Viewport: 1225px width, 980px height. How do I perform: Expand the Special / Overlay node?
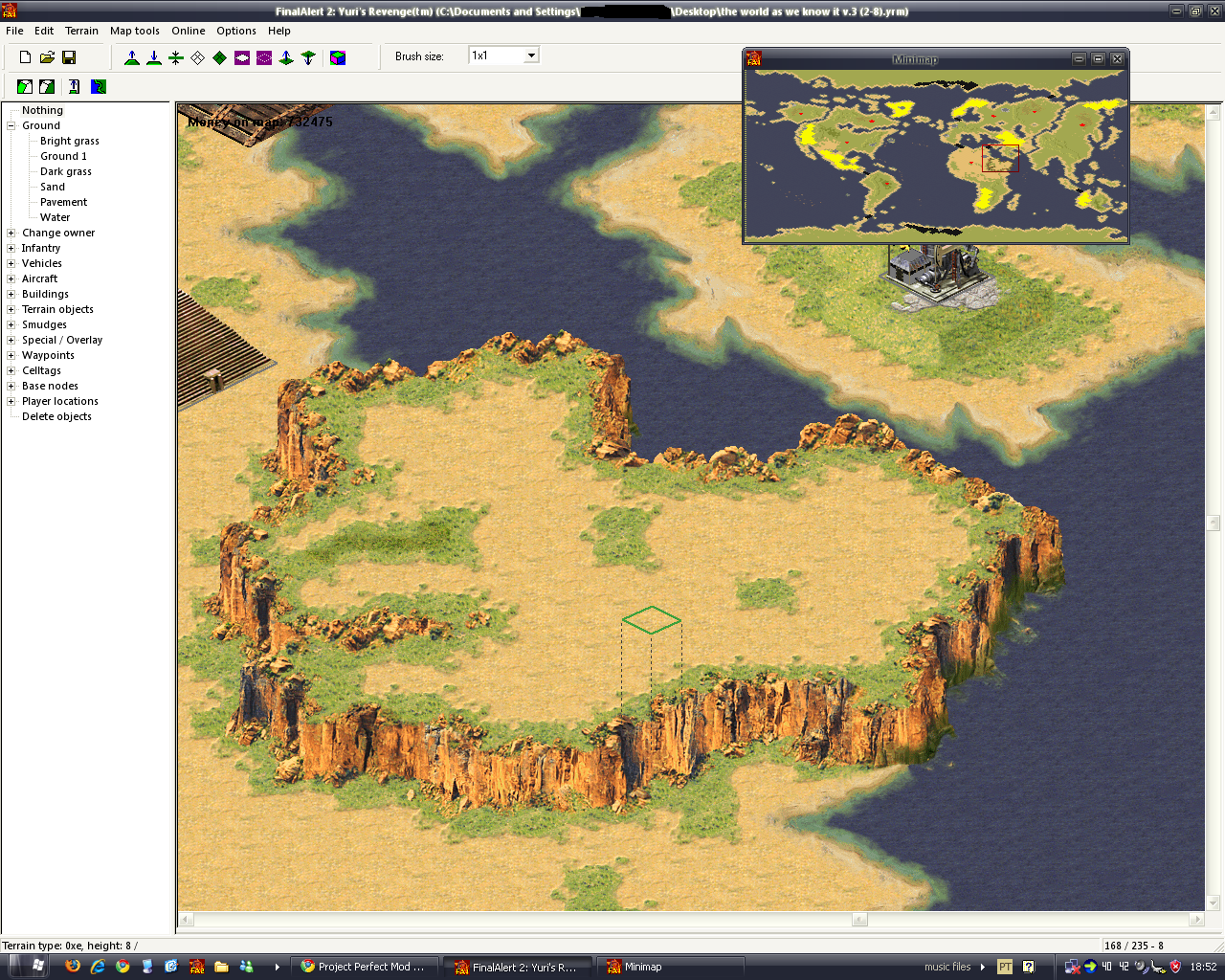pyautogui.click(x=11, y=340)
